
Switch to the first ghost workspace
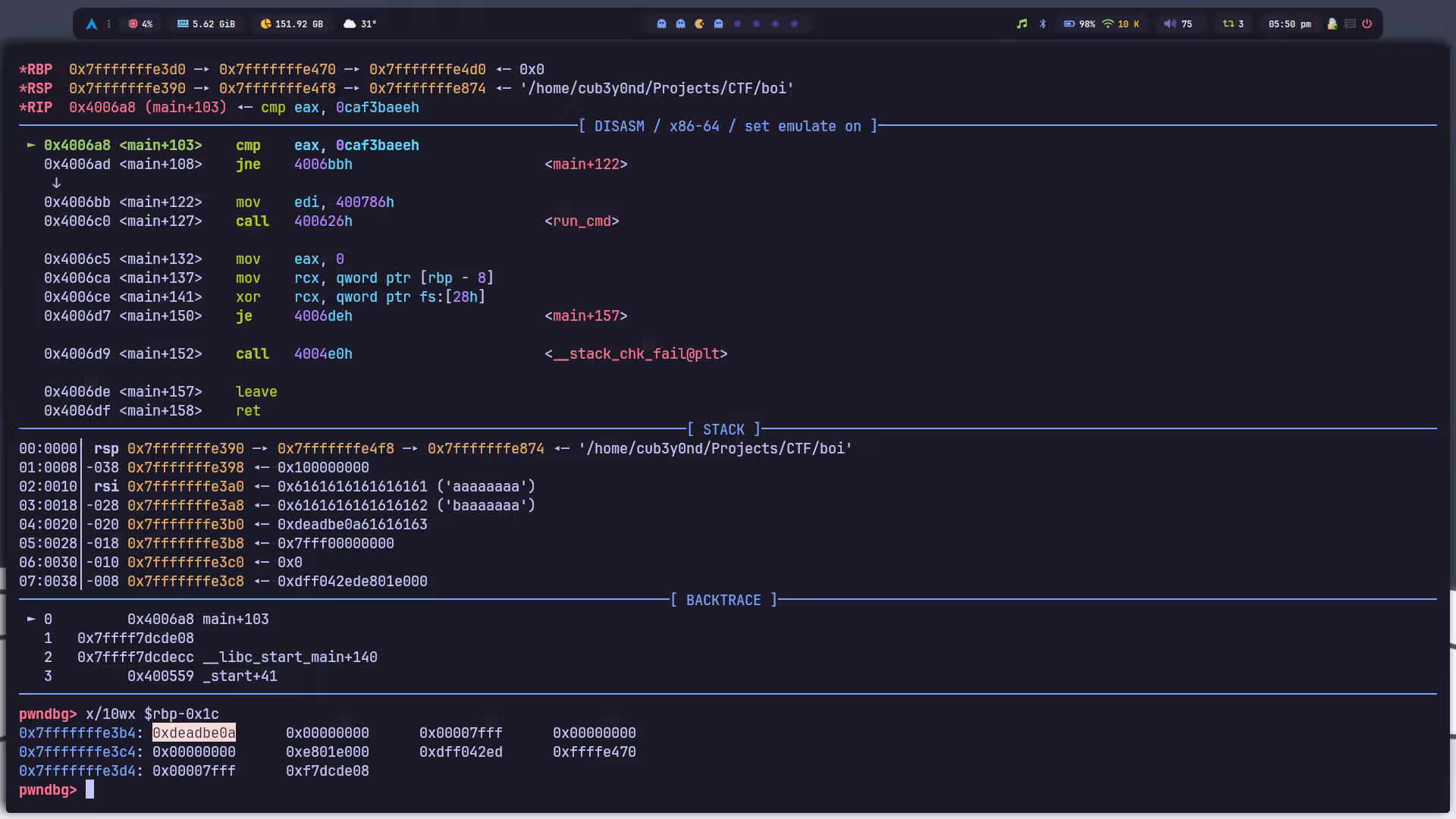(661, 24)
